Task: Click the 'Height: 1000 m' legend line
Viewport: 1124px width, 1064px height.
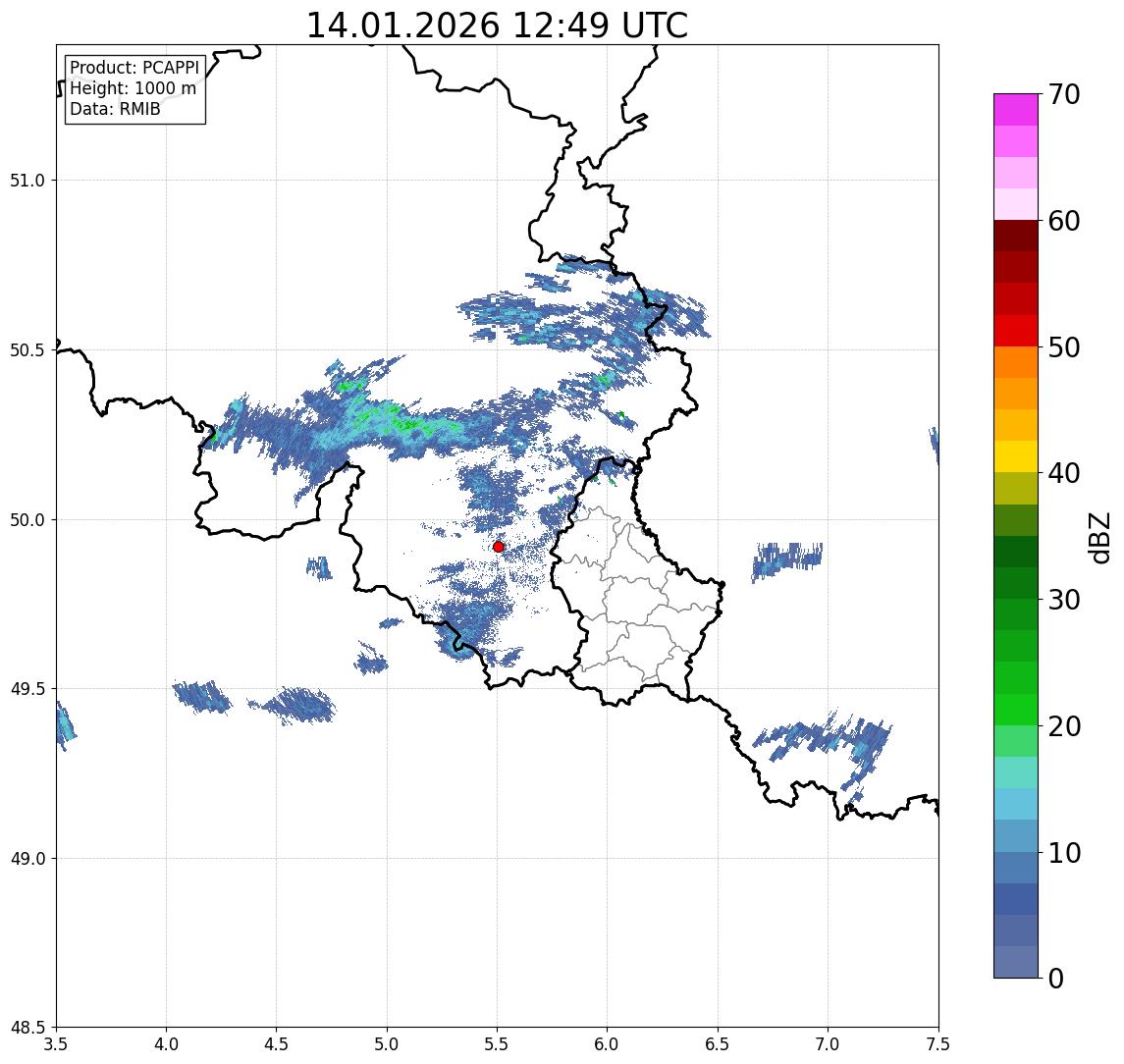Action: tap(133, 88)
